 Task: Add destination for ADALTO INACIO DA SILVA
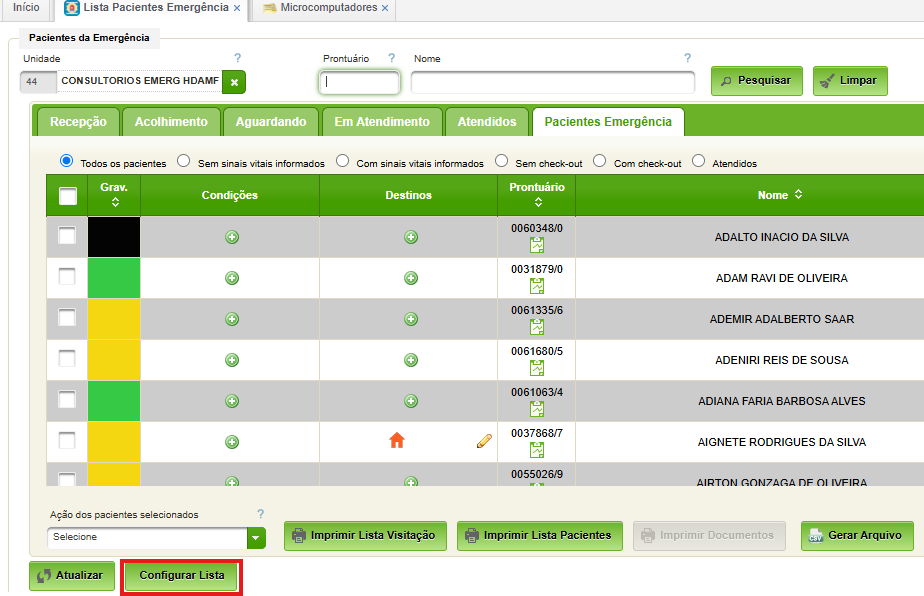(411, 237)
